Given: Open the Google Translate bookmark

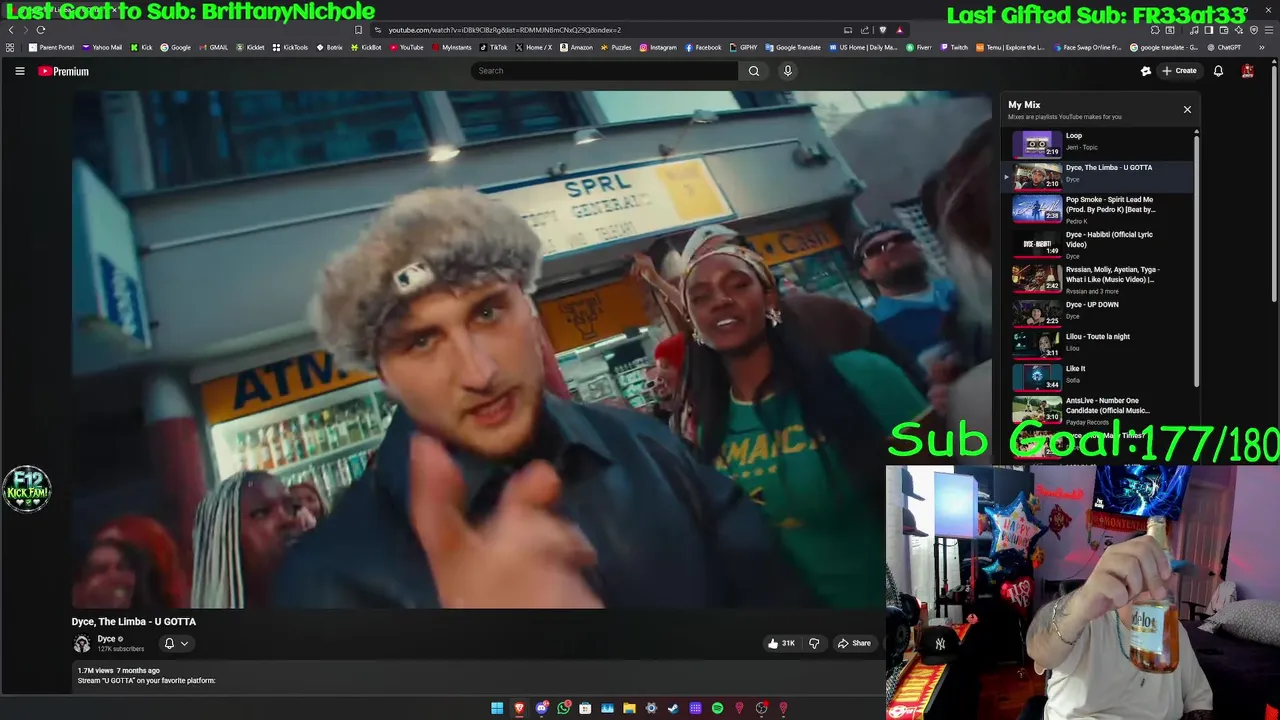Looking at the screenshot, I should 792,47.
